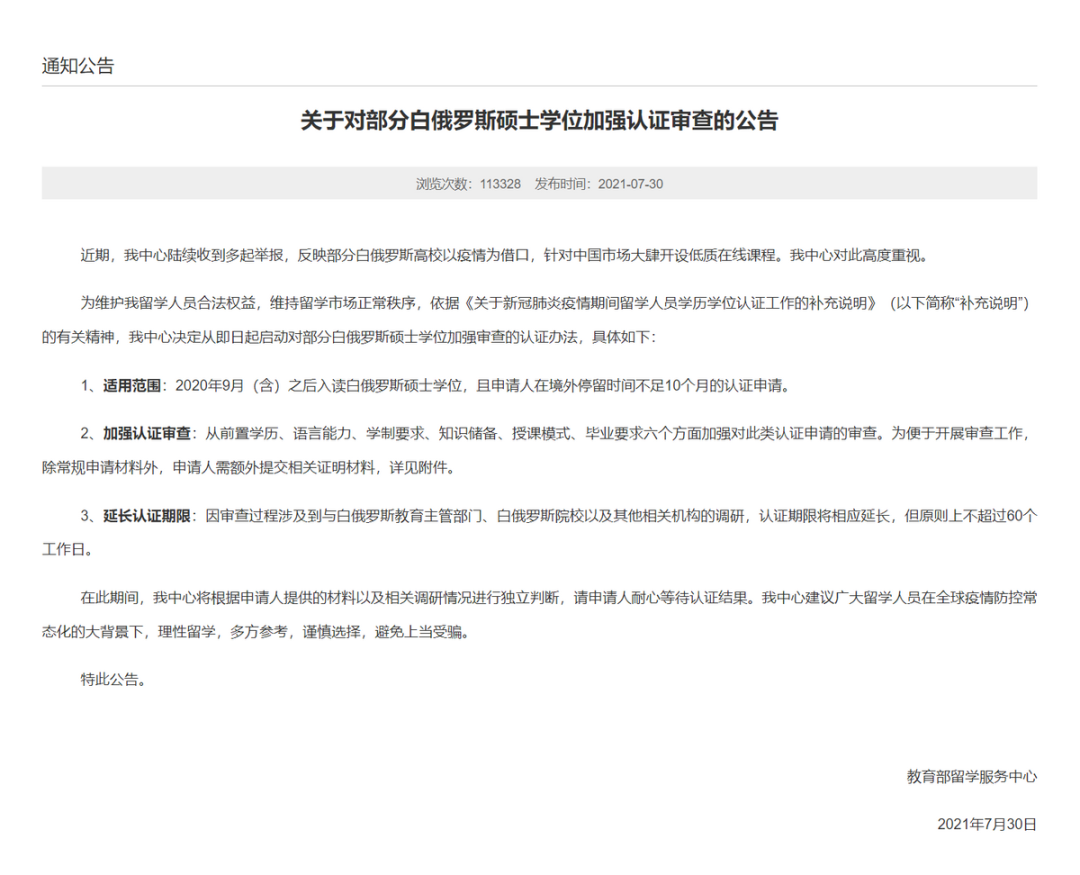
Task: Open the 通知公告 section heading
Action: [76, 68]
